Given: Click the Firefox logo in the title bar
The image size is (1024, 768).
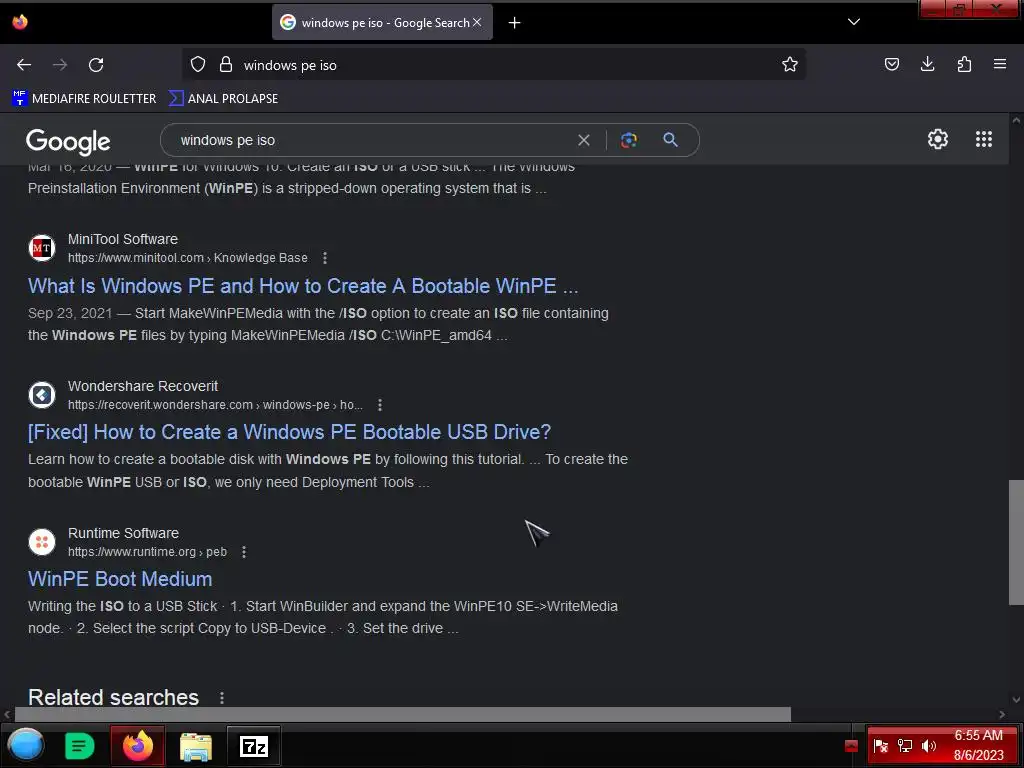Looking at the screenshot, I should pyautogui.click(x=20, y=22).
